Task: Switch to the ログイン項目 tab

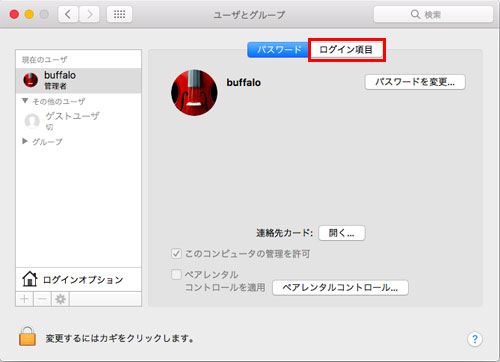Action: 346,50
